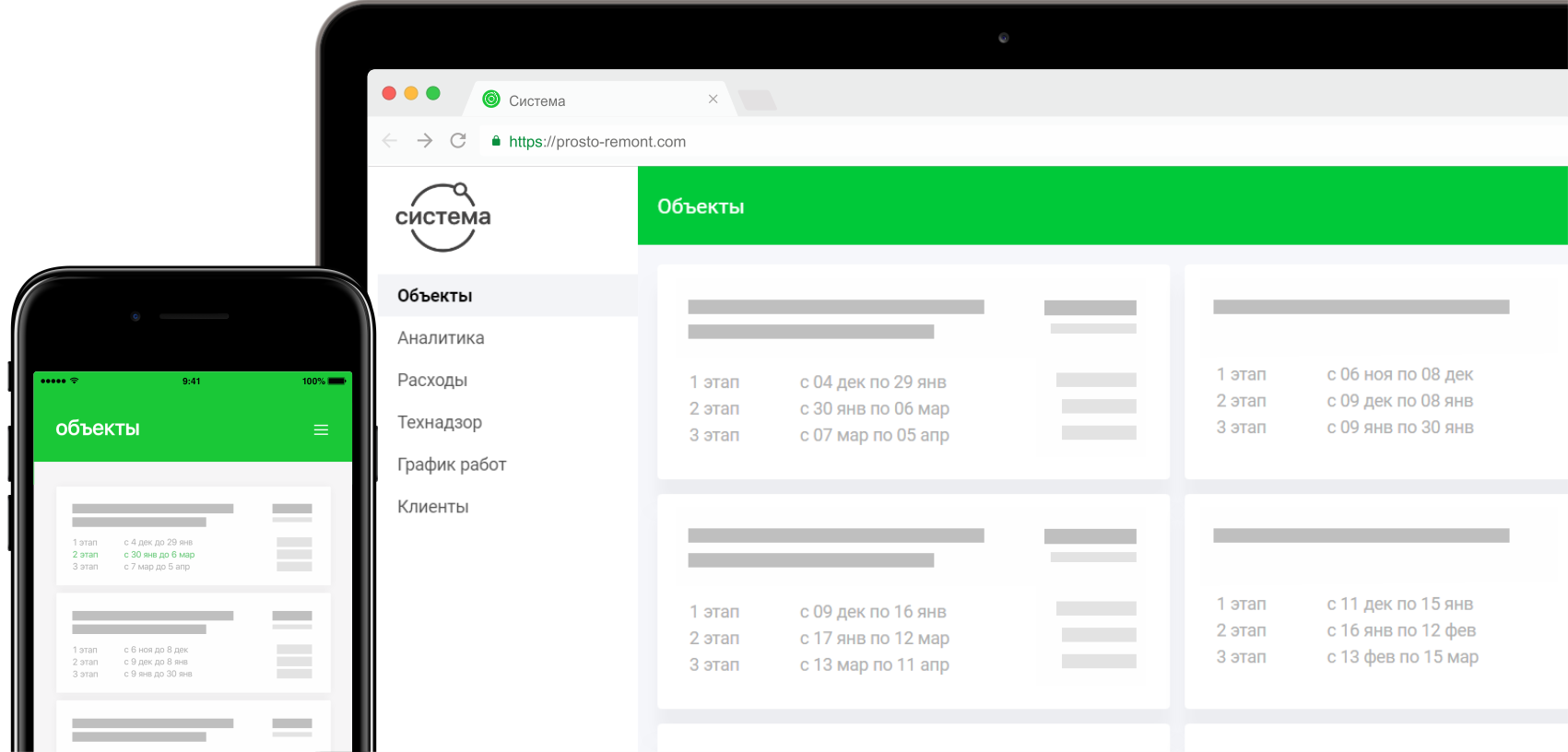Click highlighted '2 этап' on the phone
The height and width of the screenshot is (752, 1568).
pyautogui.click(x=85, y=555)
